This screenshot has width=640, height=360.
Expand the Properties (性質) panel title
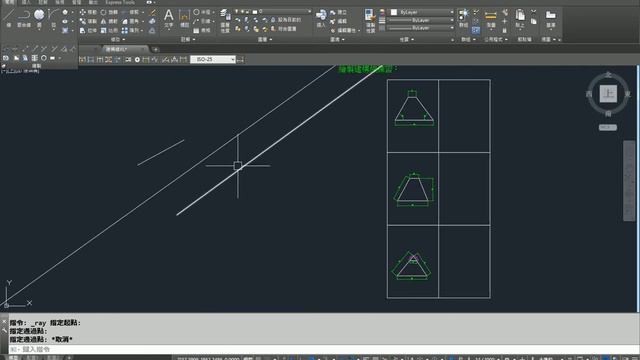407,40
